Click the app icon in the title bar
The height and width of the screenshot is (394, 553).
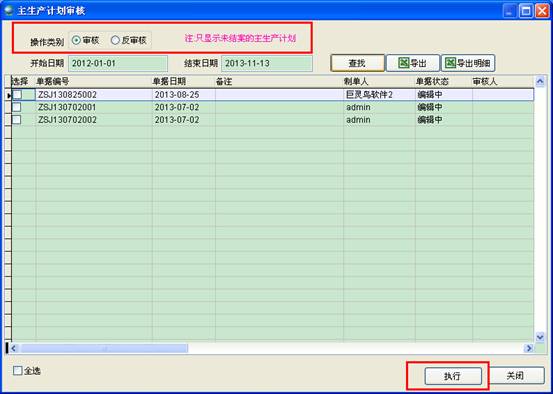tap(9, 10)
